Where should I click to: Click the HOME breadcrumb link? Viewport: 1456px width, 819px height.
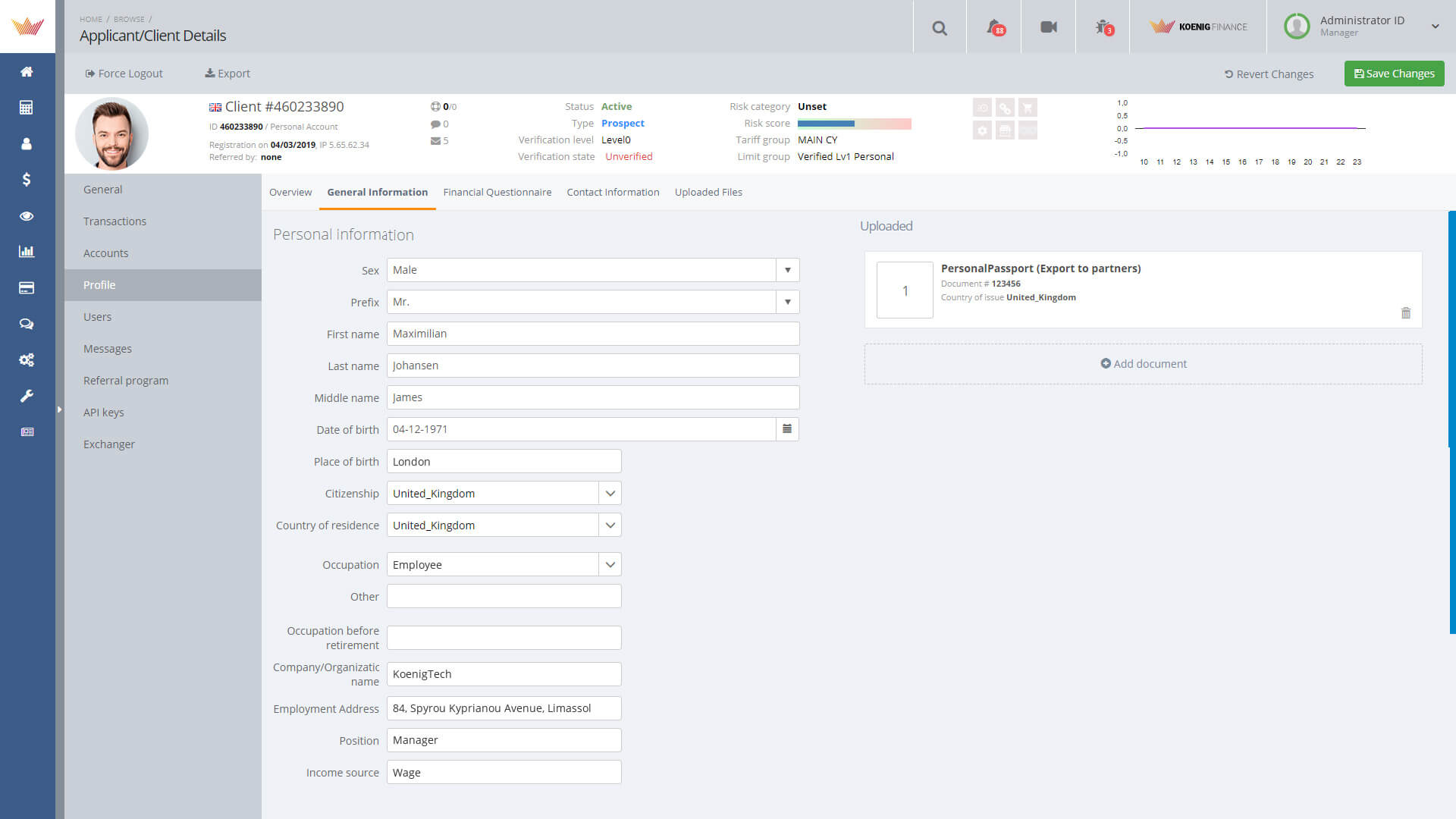[91, 19]
